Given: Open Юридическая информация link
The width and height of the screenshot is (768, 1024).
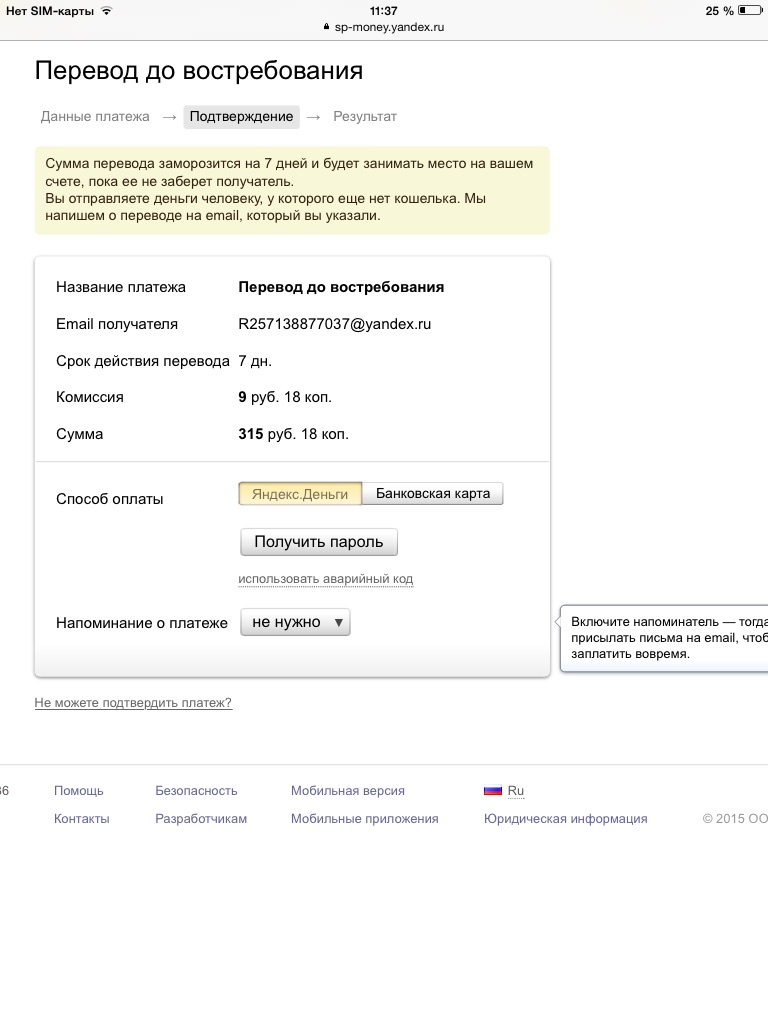Looking at the screenshot, I should (x=565, y=819).
